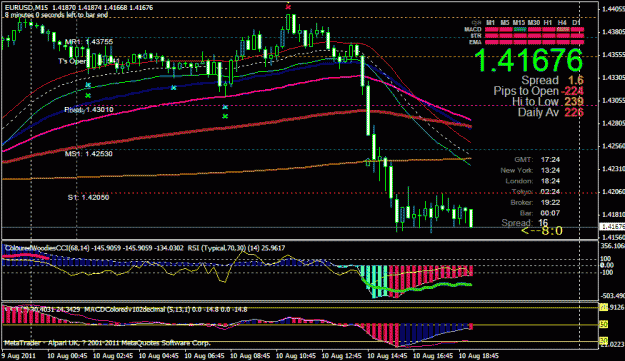Click the MR1: 1.43755 level label

[x=88, y=41]
